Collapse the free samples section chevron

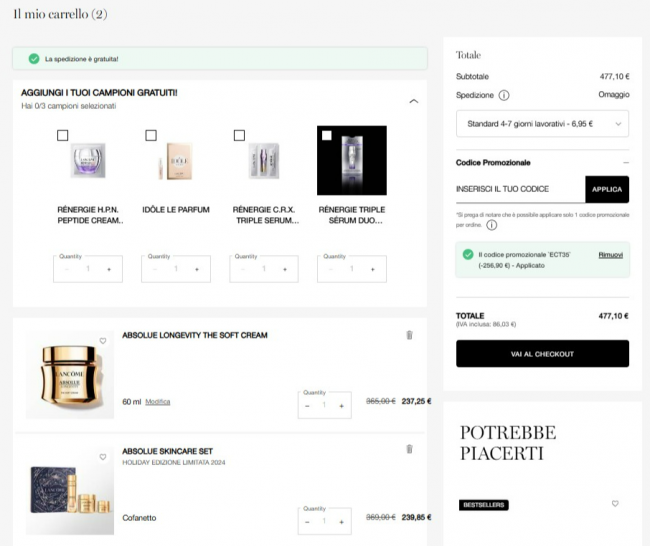[414, 101]
